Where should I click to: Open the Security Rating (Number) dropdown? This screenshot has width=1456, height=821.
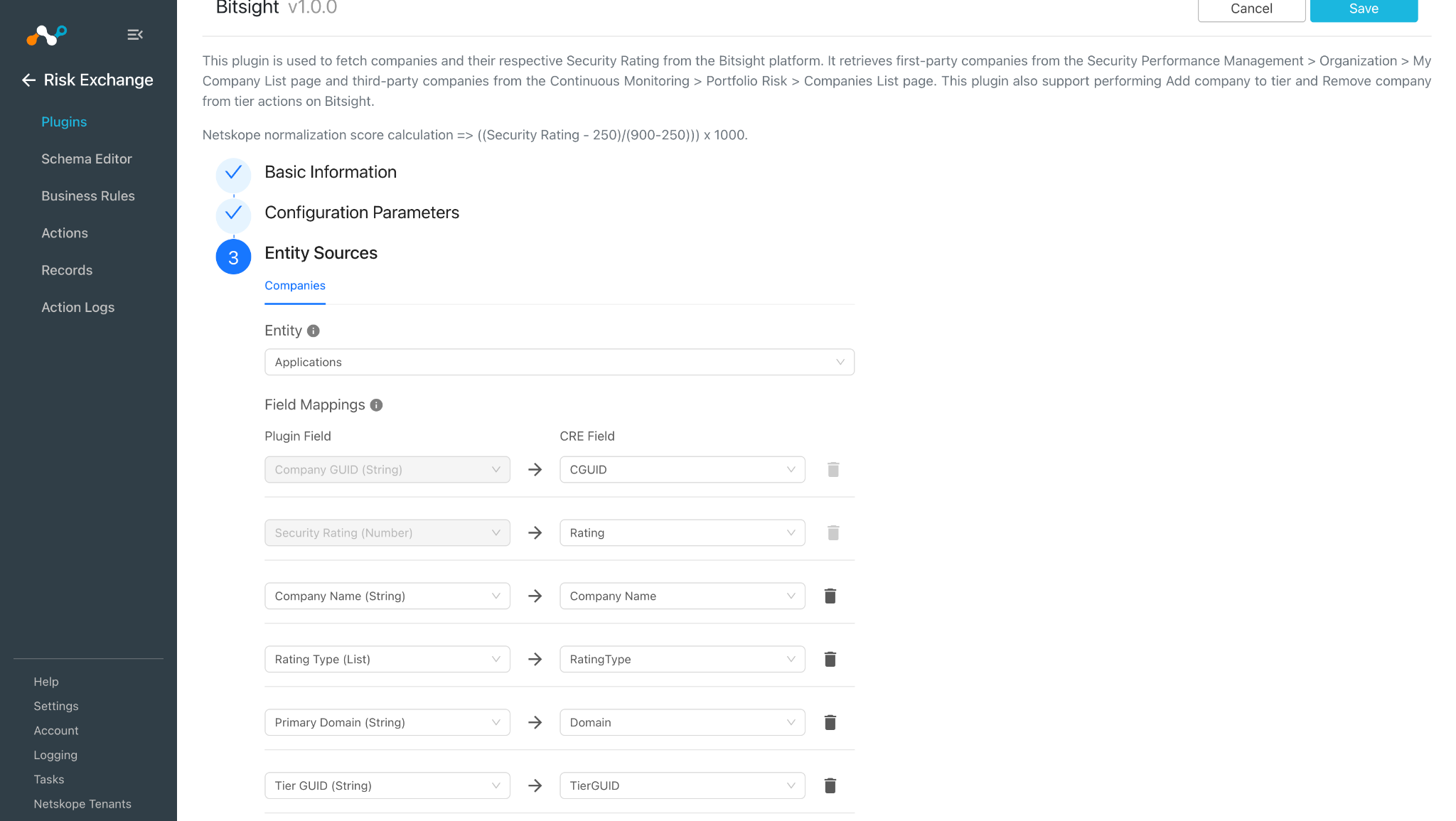[387, 533]
